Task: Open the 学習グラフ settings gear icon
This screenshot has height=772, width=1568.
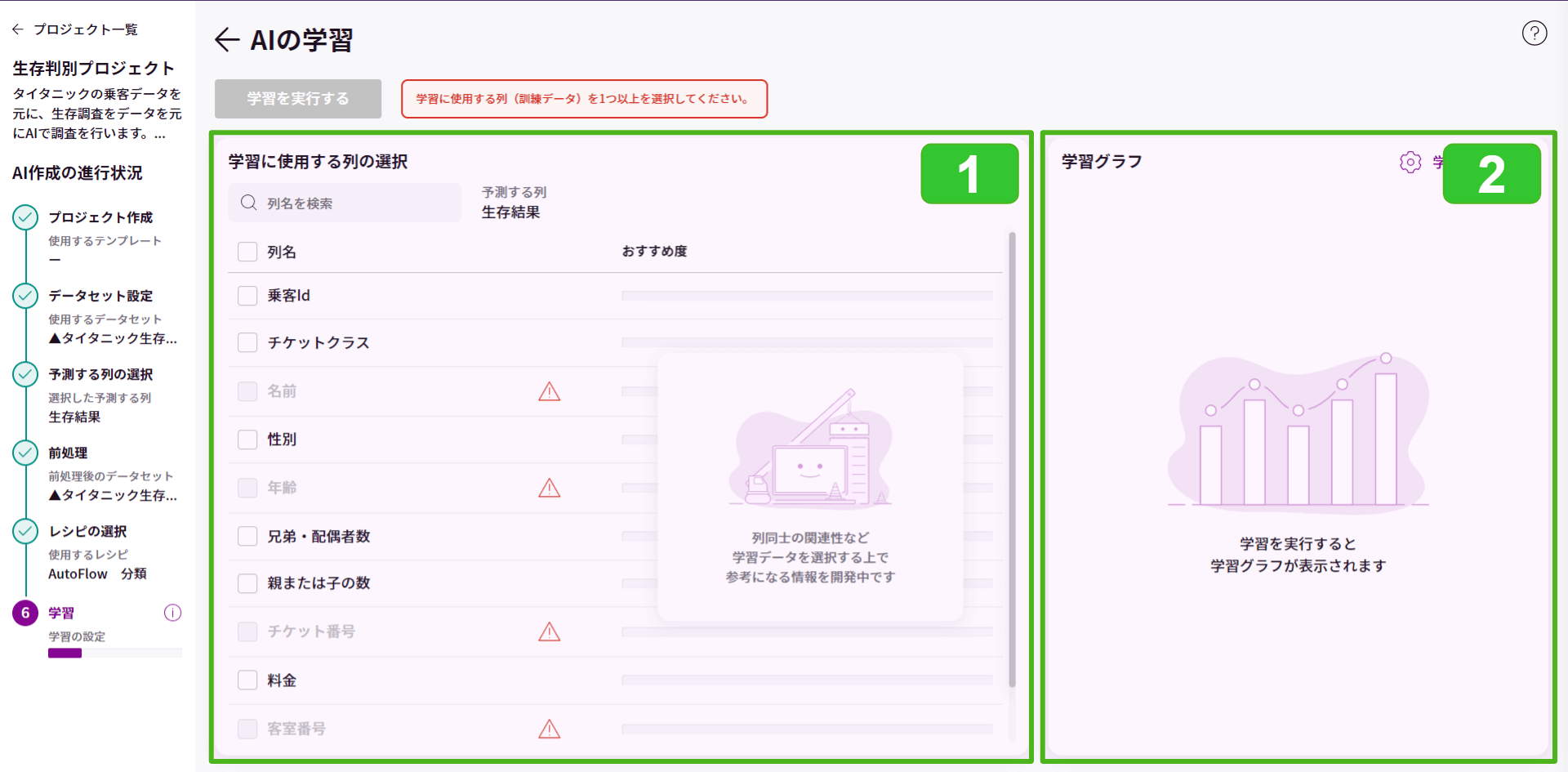Action: click(x=1410, y=162)
